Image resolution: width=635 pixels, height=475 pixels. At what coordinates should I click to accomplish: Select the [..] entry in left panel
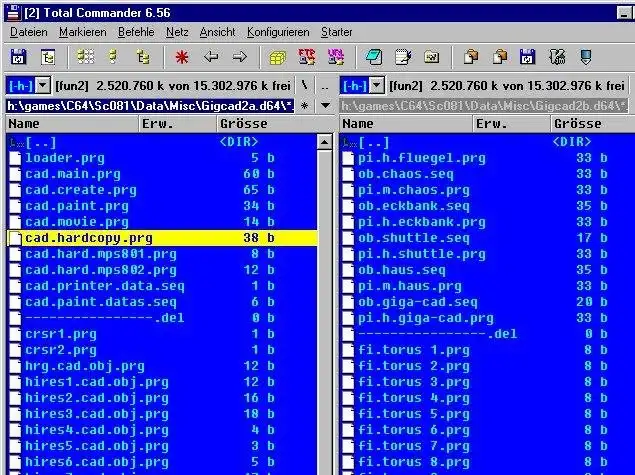point(162,142)
